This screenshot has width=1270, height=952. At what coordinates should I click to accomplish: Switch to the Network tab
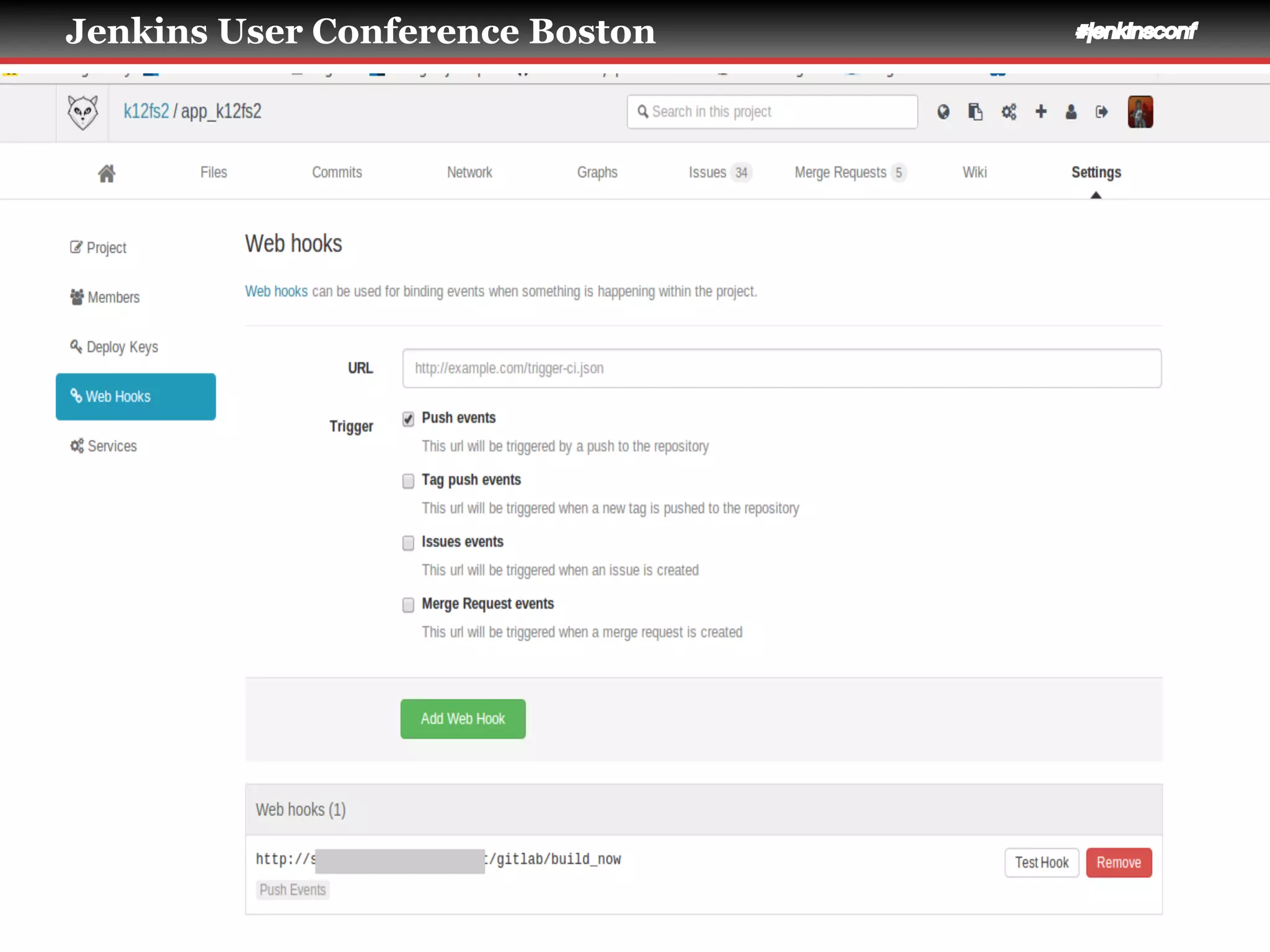(x=469, y=172)
